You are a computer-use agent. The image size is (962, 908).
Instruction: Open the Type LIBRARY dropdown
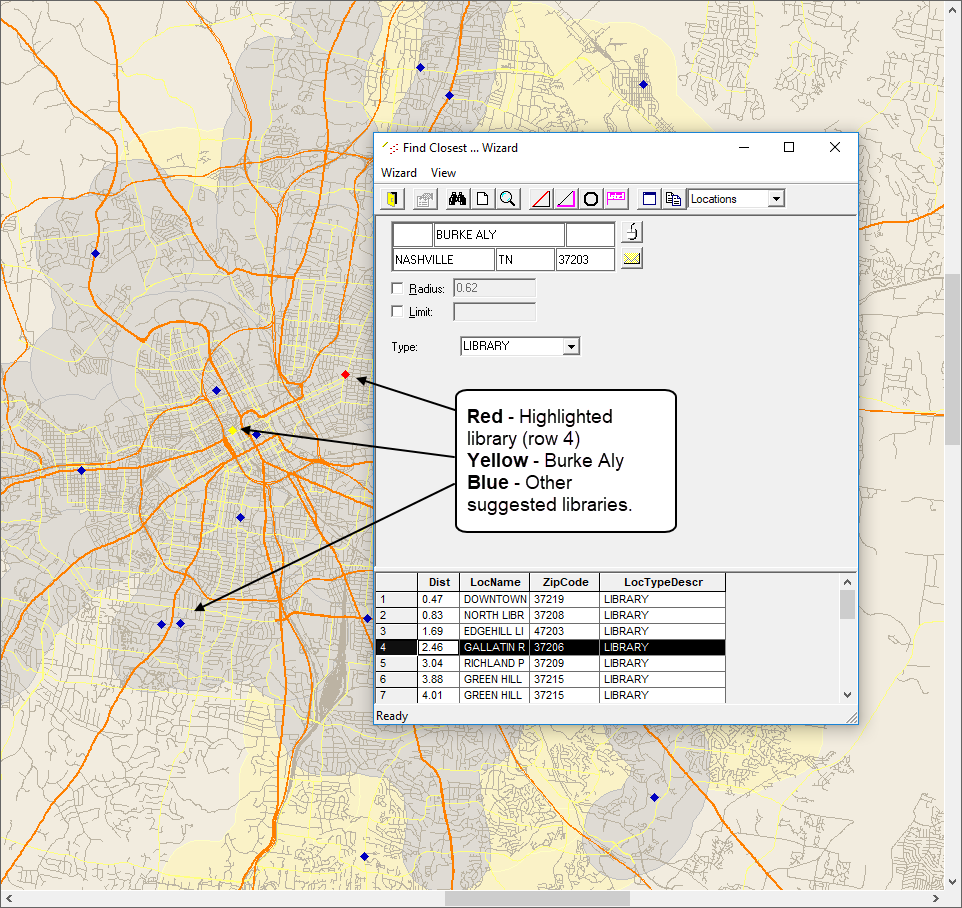click(571, 346)
